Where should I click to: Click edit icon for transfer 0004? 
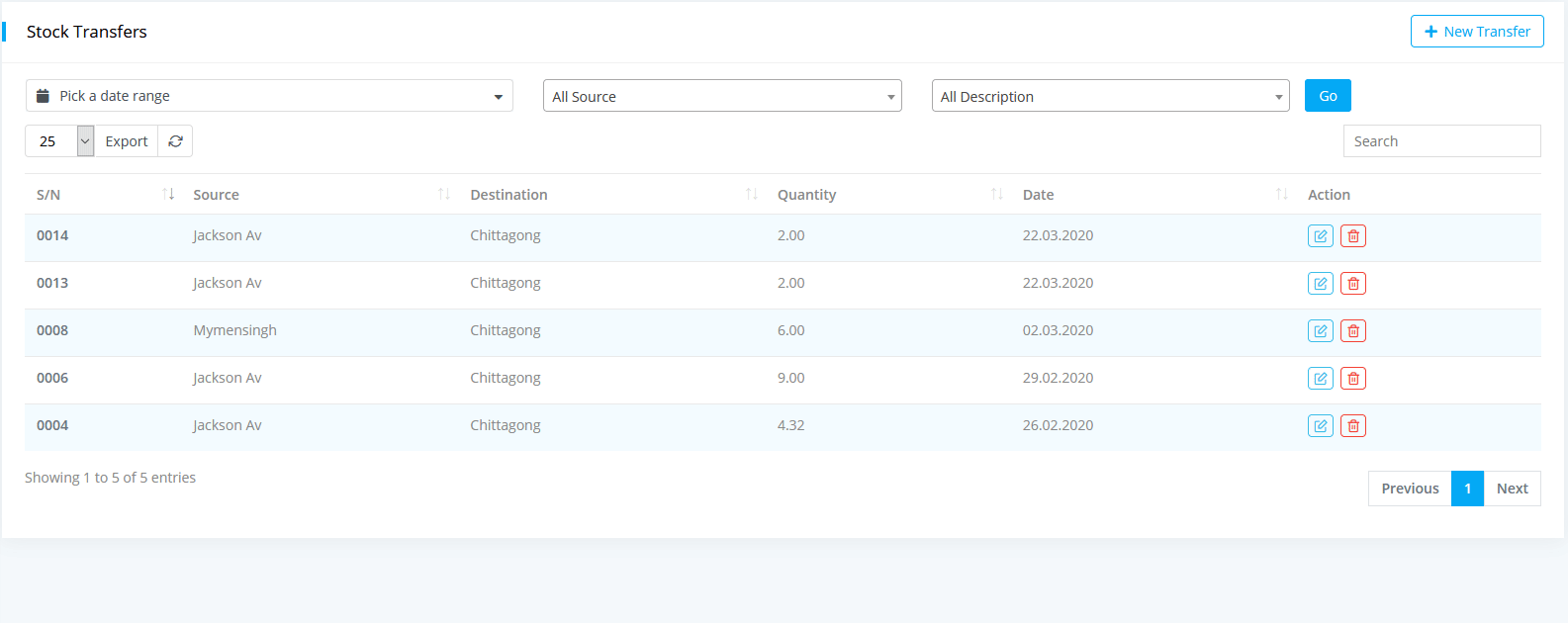1320,426
